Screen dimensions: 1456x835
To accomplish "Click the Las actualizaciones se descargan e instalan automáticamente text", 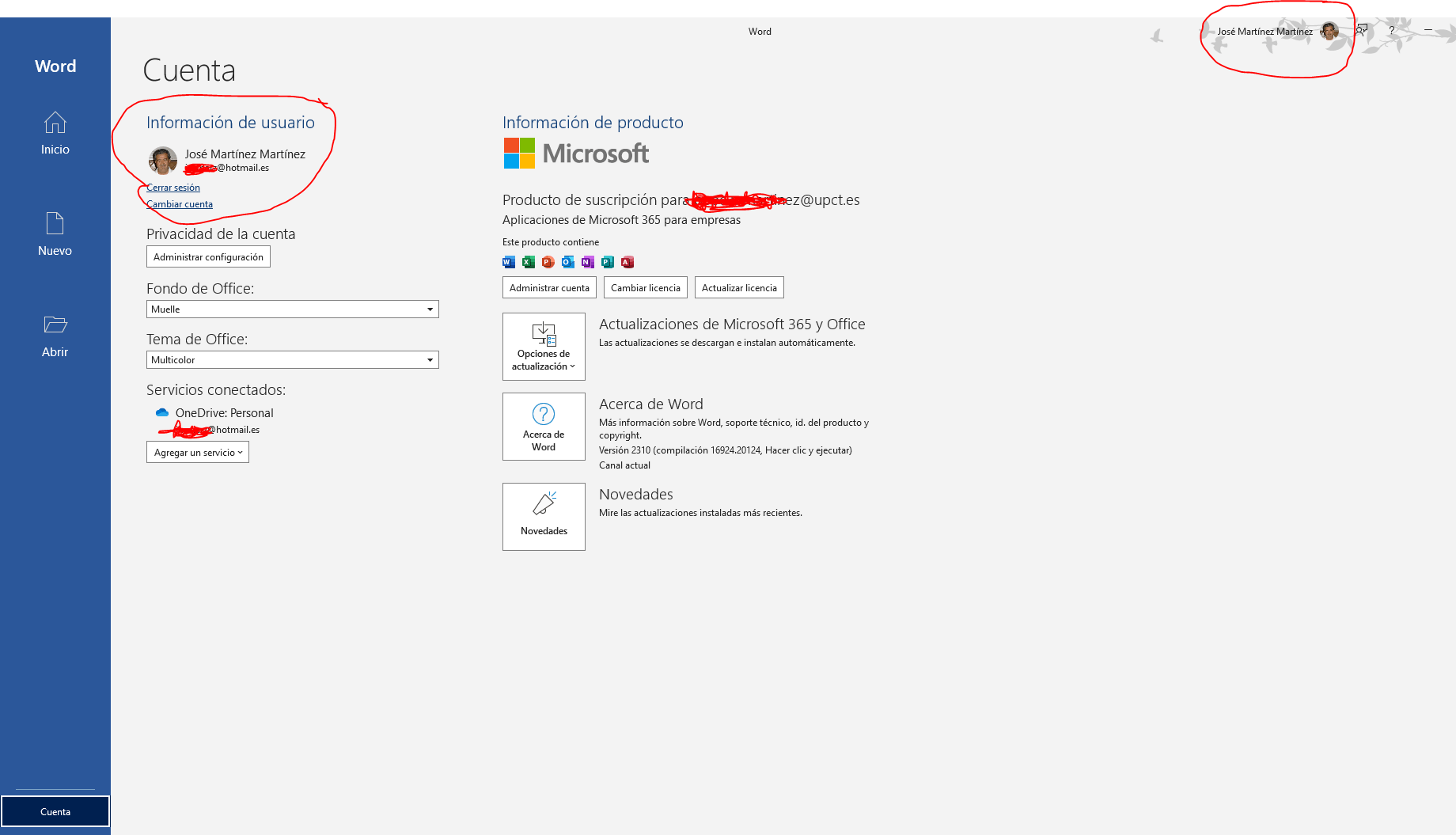I will coord(727,343).
